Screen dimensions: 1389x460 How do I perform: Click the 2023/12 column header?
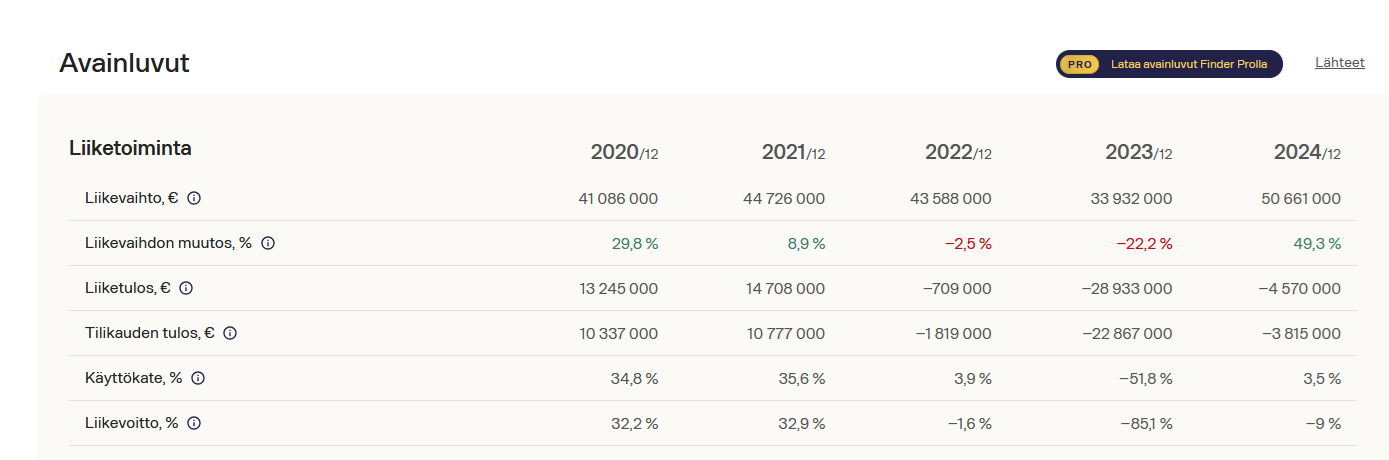[x=1138, y=152]
